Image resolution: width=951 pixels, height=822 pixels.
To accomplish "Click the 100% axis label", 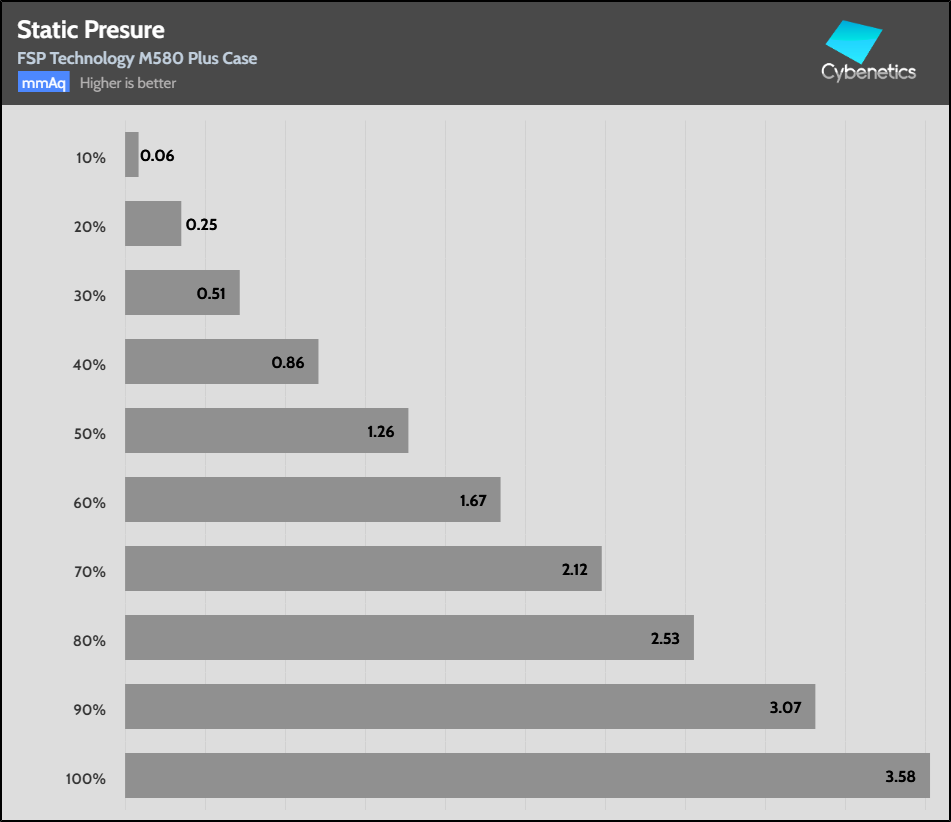I will [x=87, y=779].
